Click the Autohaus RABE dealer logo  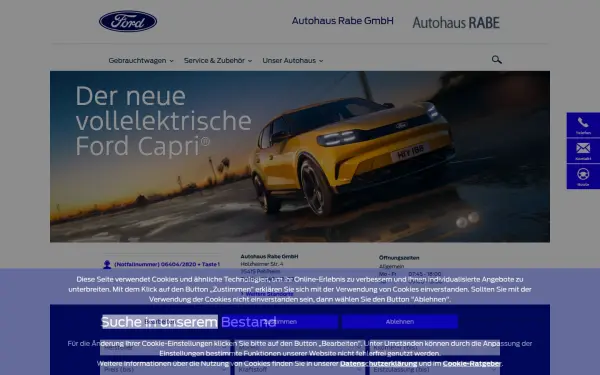(456, 23)
